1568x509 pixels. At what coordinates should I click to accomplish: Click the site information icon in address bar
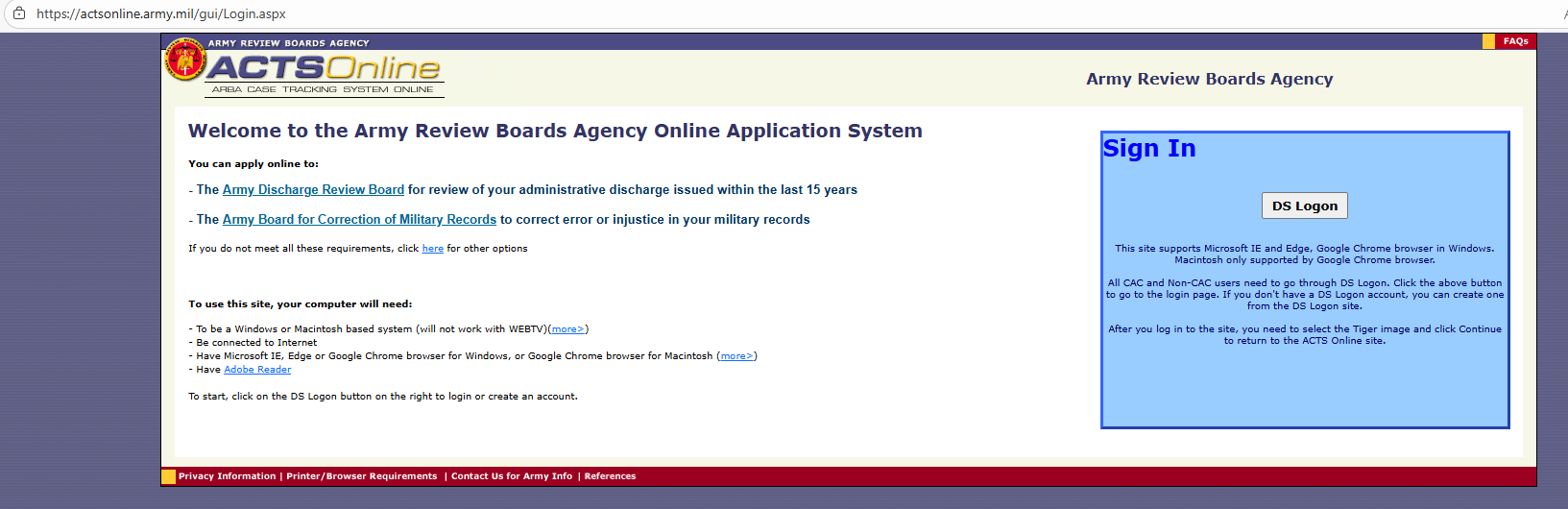(x=18, y=13)
